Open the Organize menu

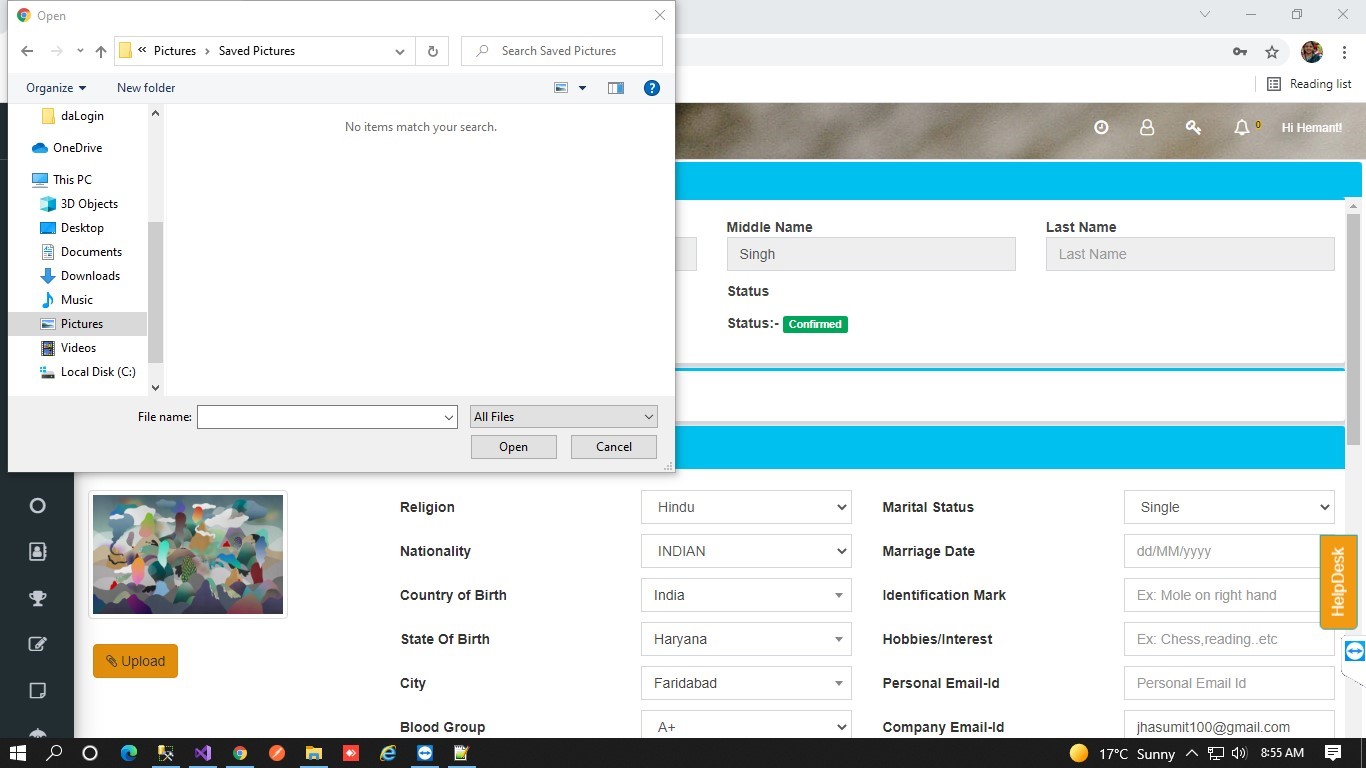(56, 88)
